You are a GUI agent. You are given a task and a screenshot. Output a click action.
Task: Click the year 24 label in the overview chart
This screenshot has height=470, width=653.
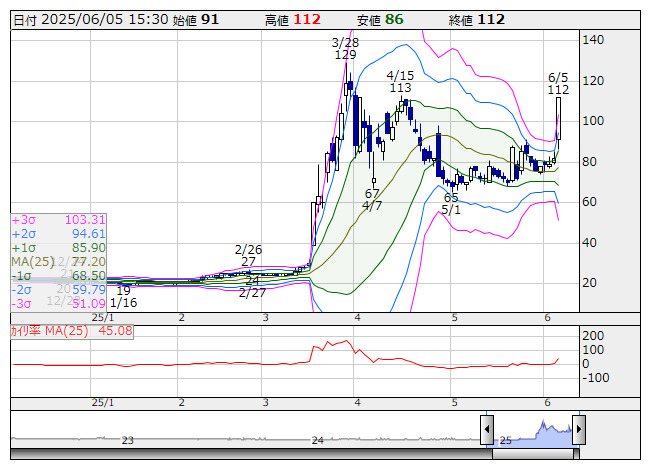pos(317,440)
